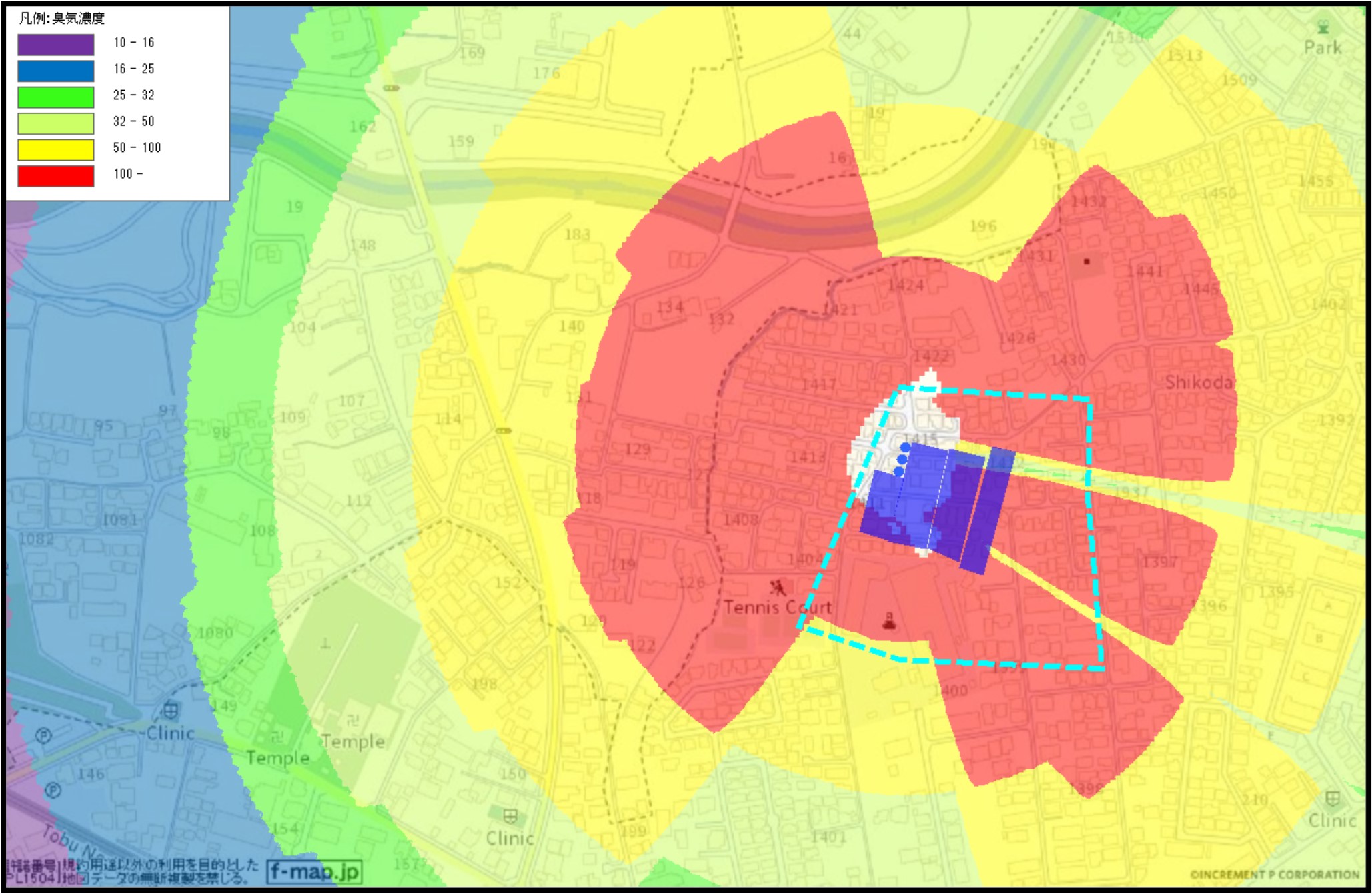Click map number 1430
The height and width of the screenshot is (894, 1372).
point(1068,360)
